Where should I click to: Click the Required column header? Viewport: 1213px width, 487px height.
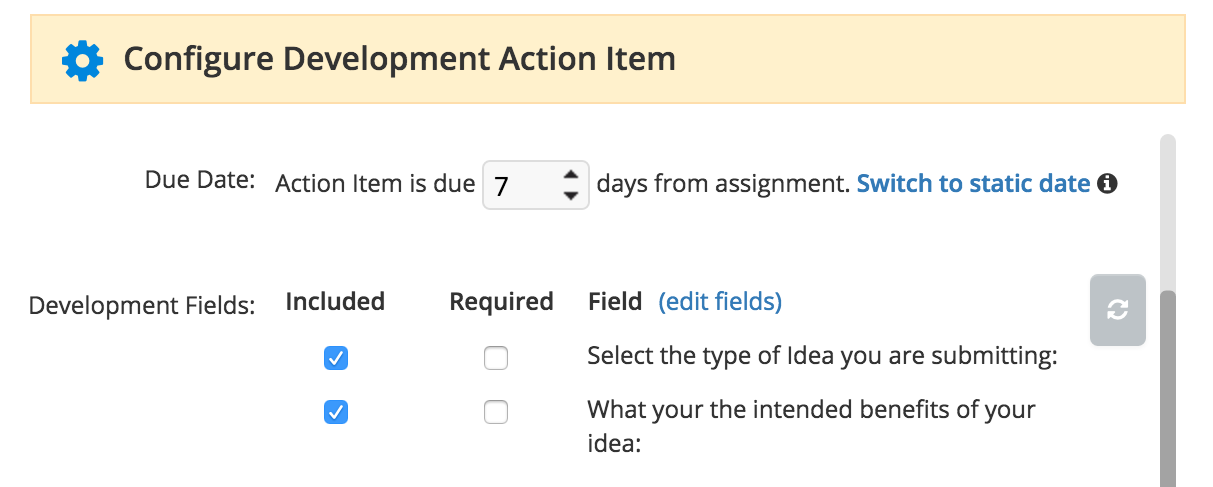click(501, 302)
